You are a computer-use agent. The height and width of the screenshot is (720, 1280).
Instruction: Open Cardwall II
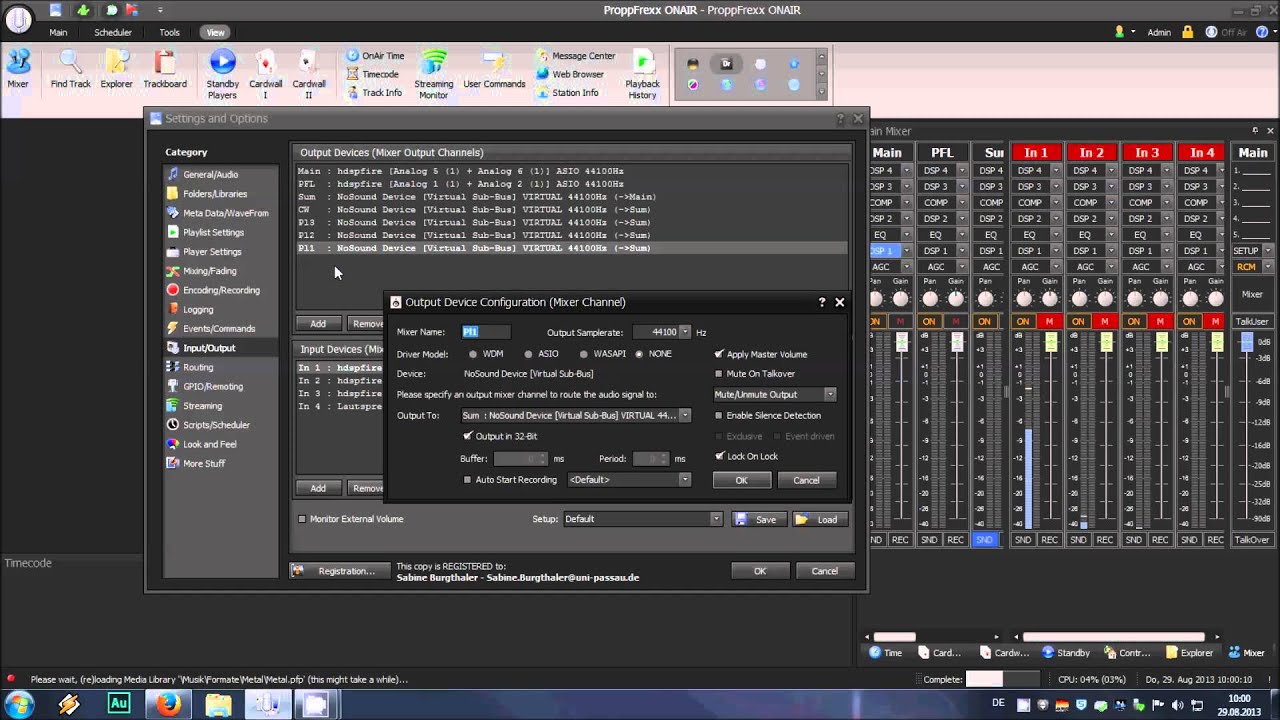tap(309, 75)
